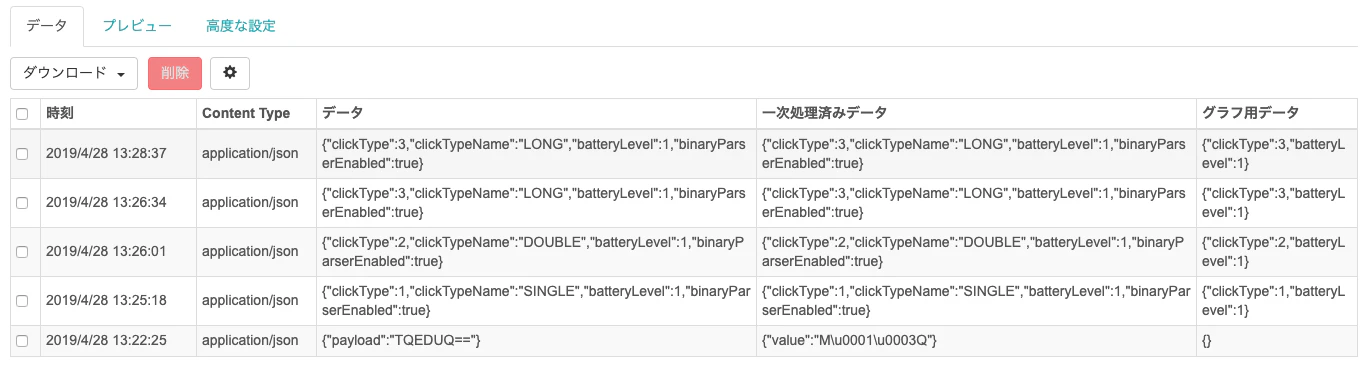Click application/json in the 13:22:25 row

(250, 340)
